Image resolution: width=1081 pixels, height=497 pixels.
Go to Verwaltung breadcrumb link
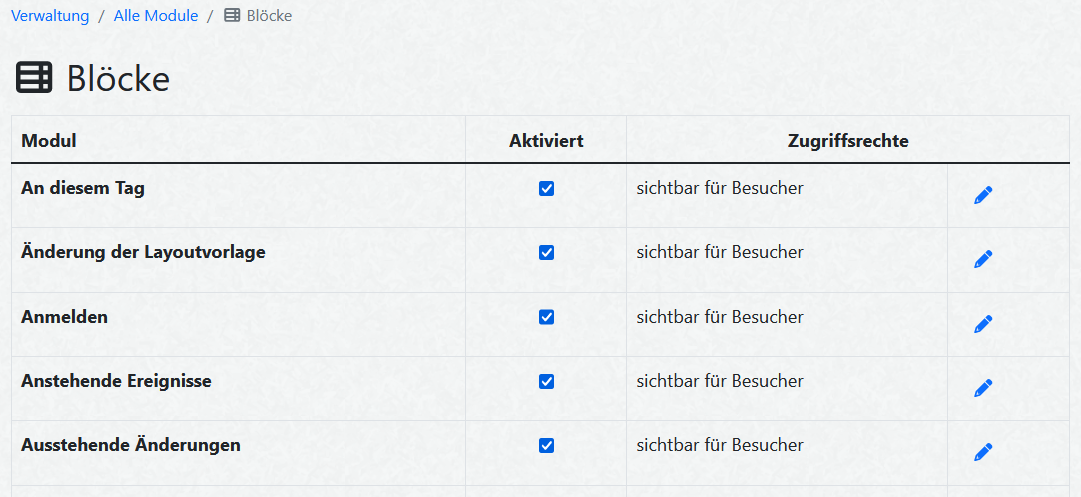pyautogui.click(x=50, y=16)
